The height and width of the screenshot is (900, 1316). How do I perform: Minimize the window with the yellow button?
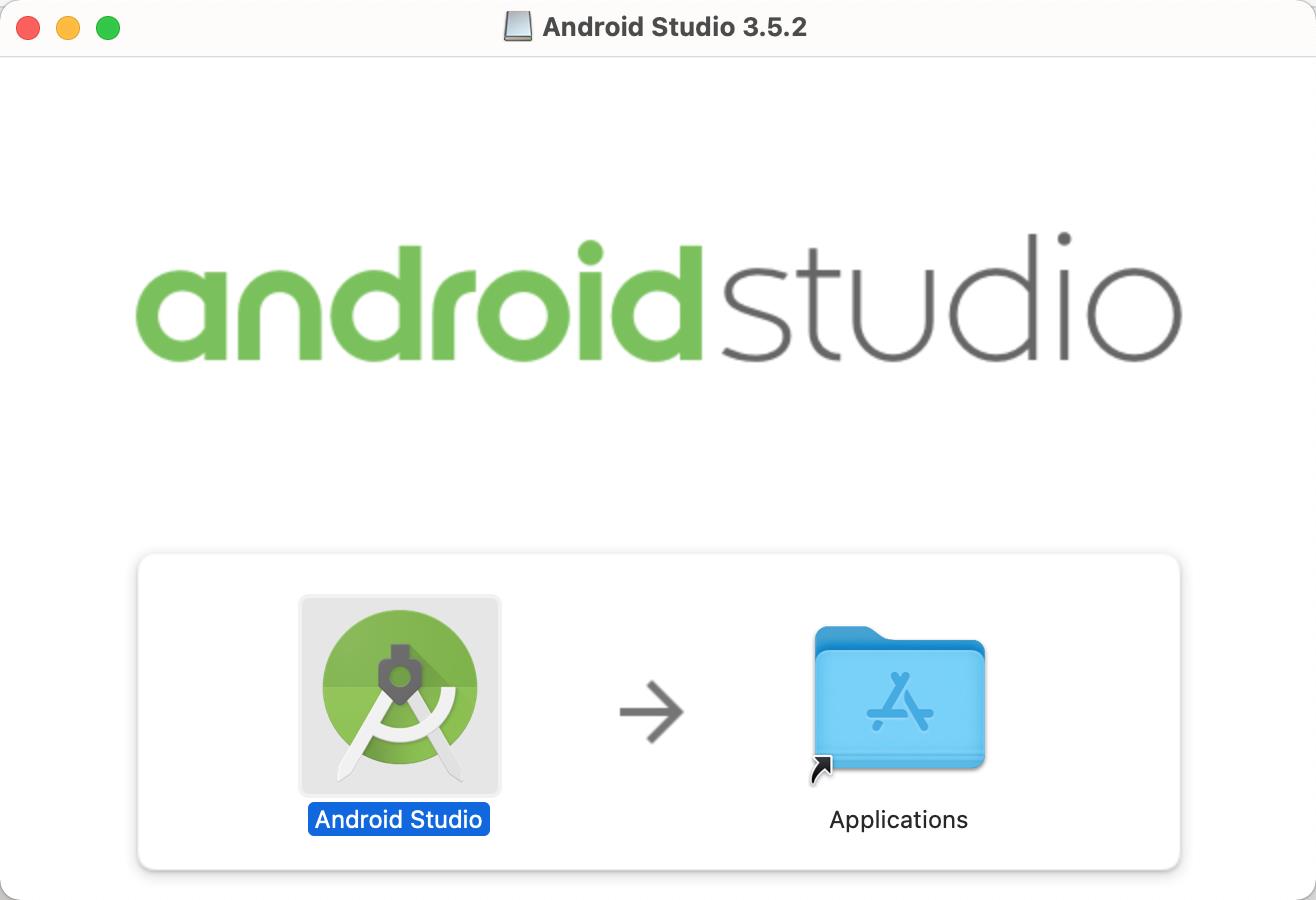tap(68, 28)
